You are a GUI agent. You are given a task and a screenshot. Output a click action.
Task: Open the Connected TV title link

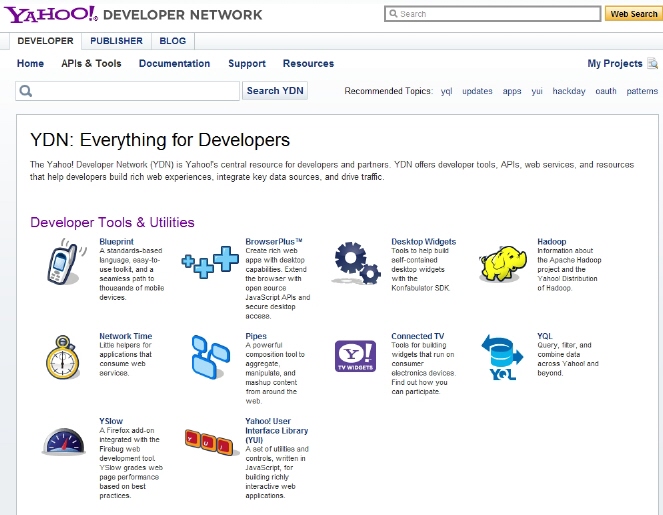pos(418,336)
